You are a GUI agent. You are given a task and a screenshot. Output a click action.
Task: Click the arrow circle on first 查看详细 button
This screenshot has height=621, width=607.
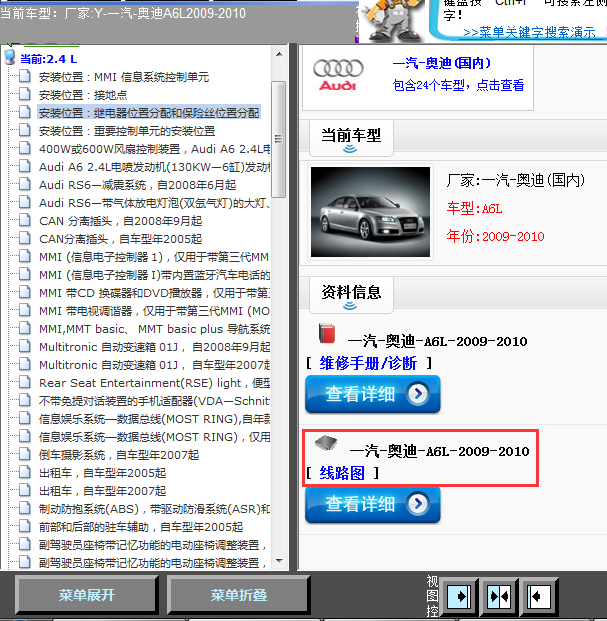tap(418, 394)
